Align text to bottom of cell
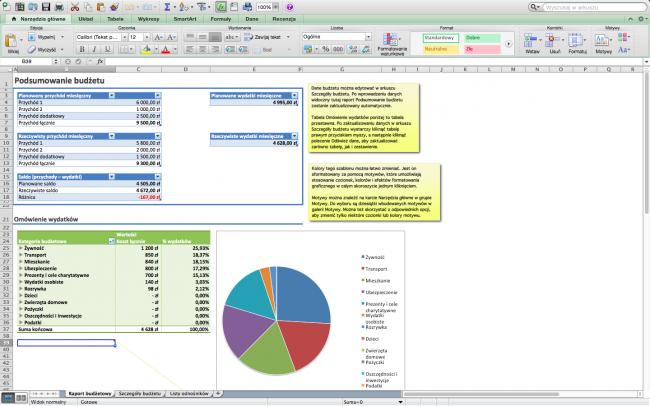 215,37
